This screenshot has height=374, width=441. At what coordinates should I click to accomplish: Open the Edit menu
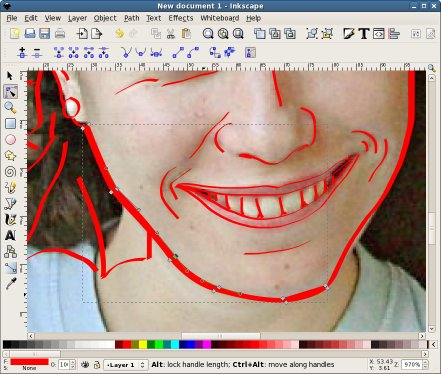[x=31, y=18]
